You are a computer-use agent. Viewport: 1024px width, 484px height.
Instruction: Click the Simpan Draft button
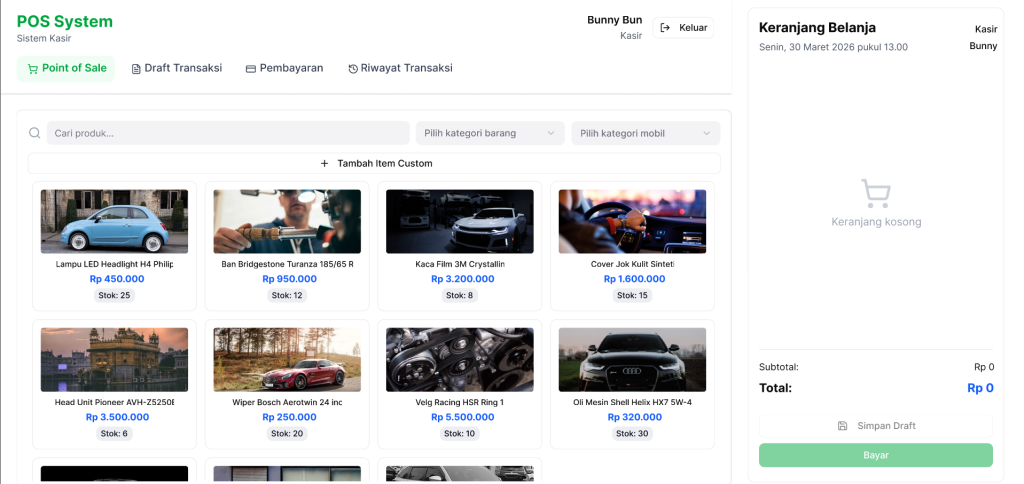pyautogui.click(x=876, y=426)
